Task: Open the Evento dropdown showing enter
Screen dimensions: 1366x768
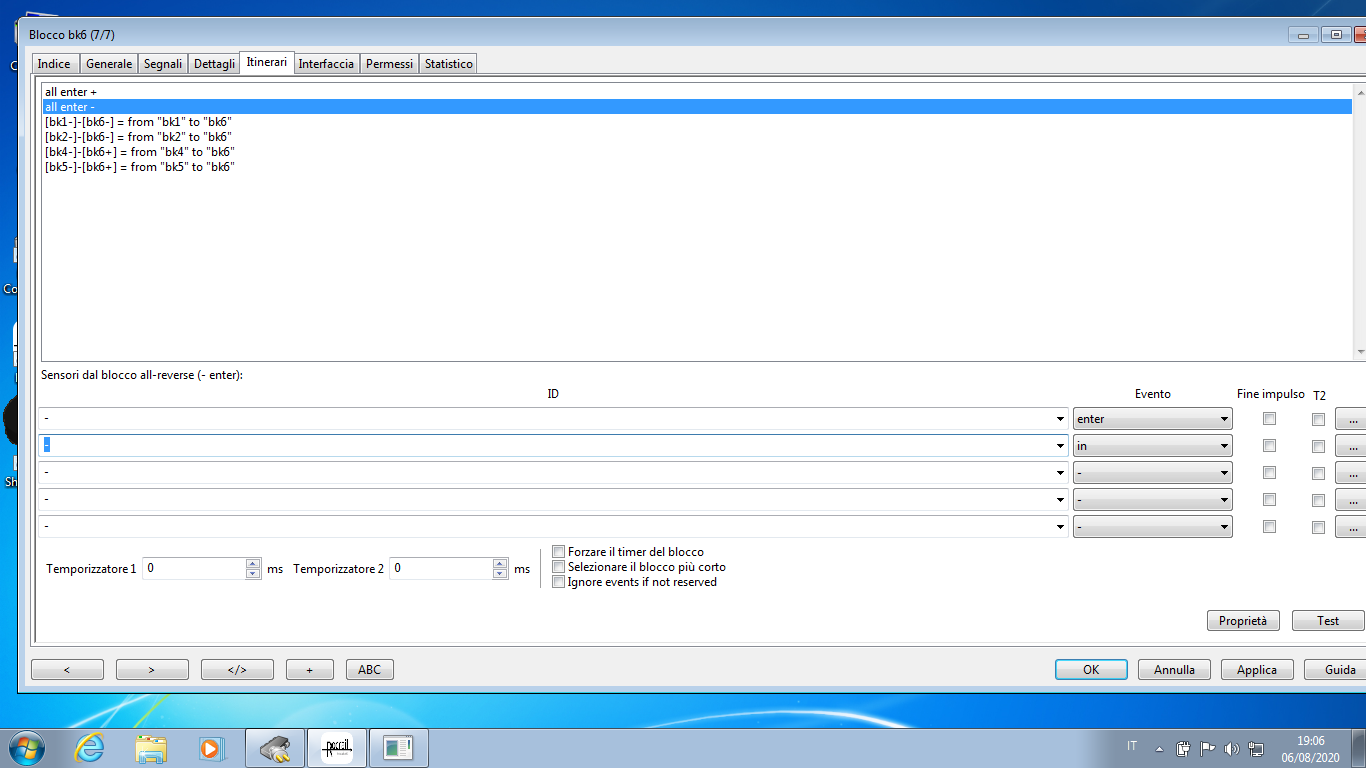Action: 1152,419
